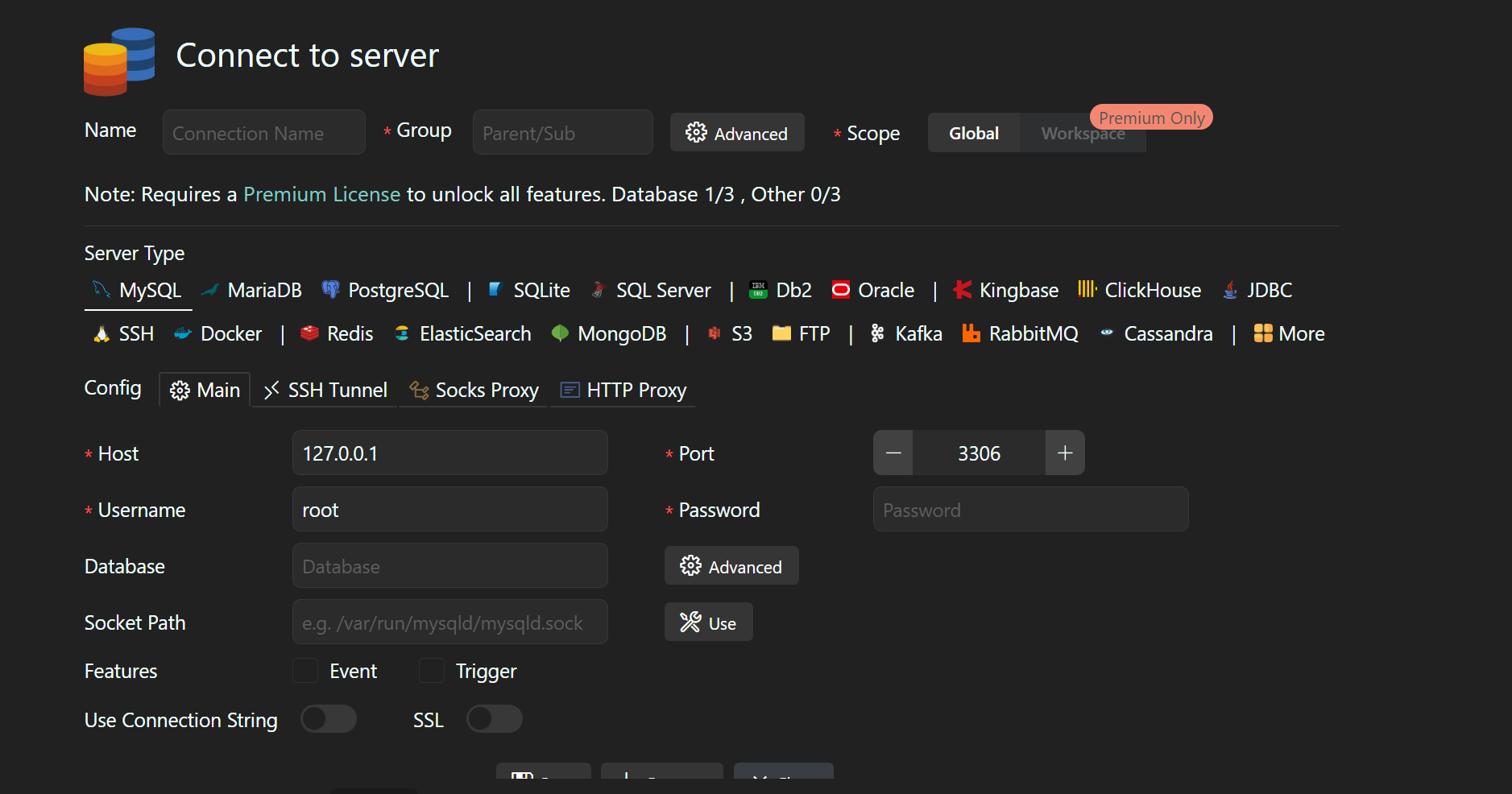Focus the Connection Name field
The width and height of the screenshot is (1512, 794).
[x=264, y=133]
